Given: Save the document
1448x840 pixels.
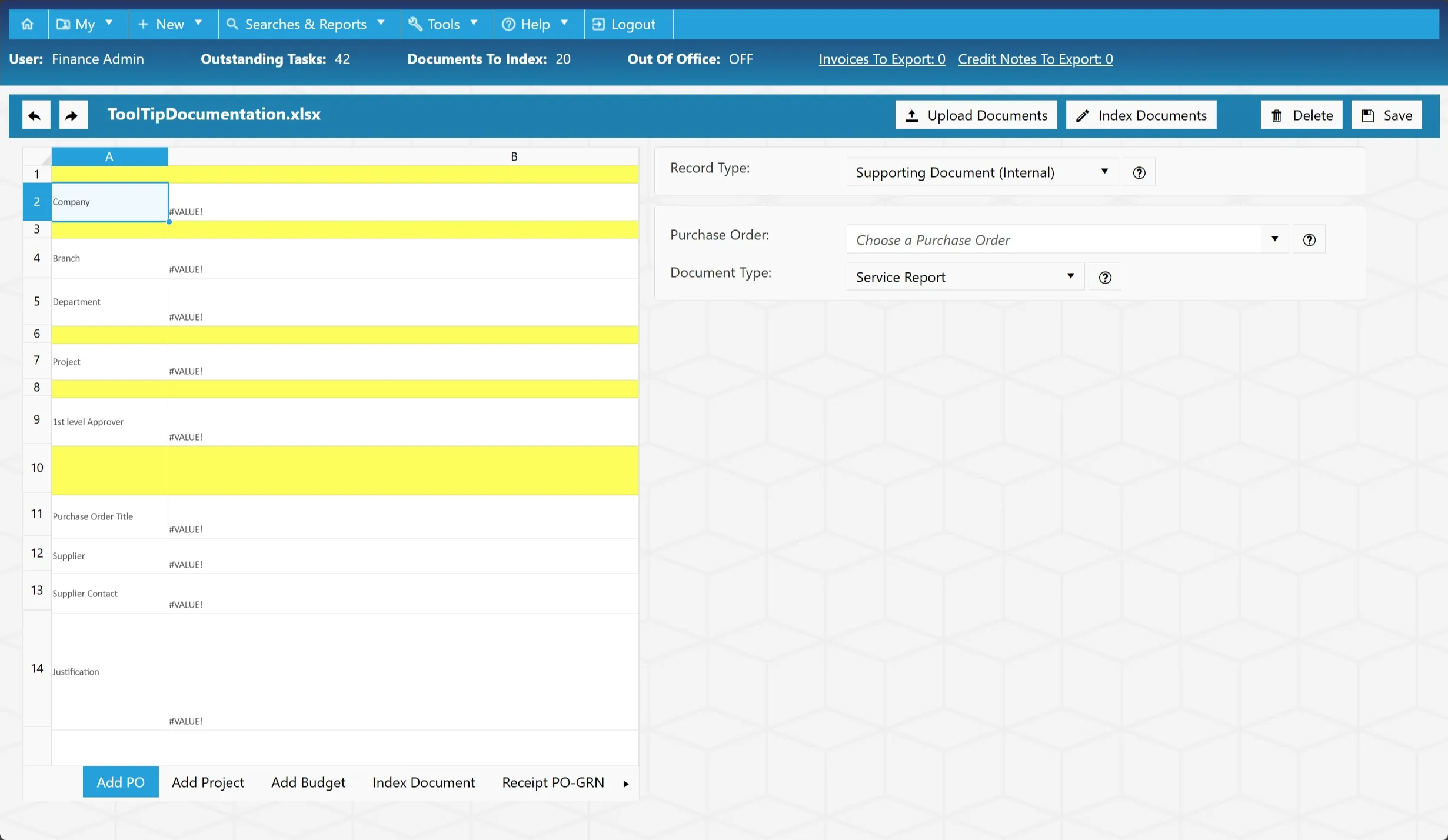Looking at the screenshot, I should tap(1387, 115).
